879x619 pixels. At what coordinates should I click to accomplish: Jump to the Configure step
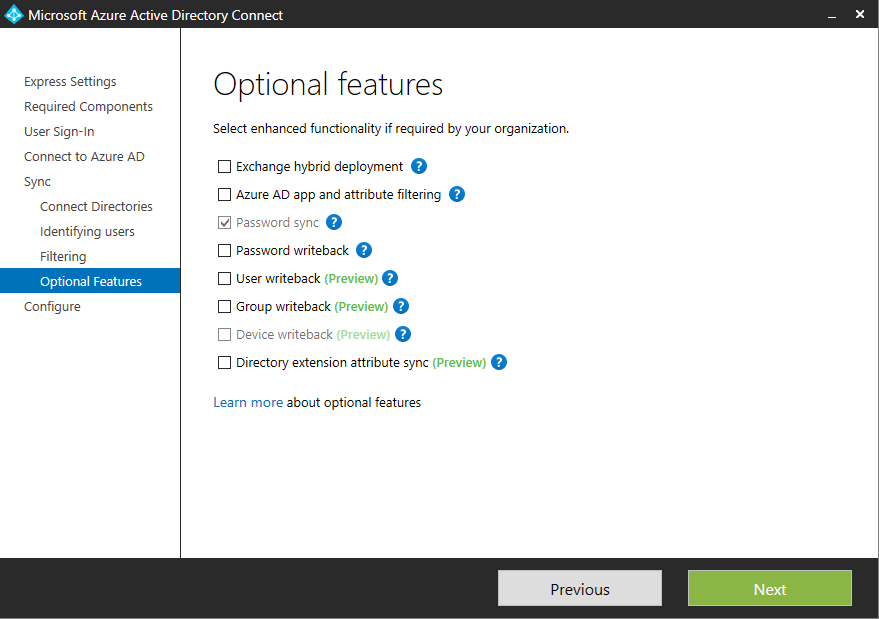52,307
